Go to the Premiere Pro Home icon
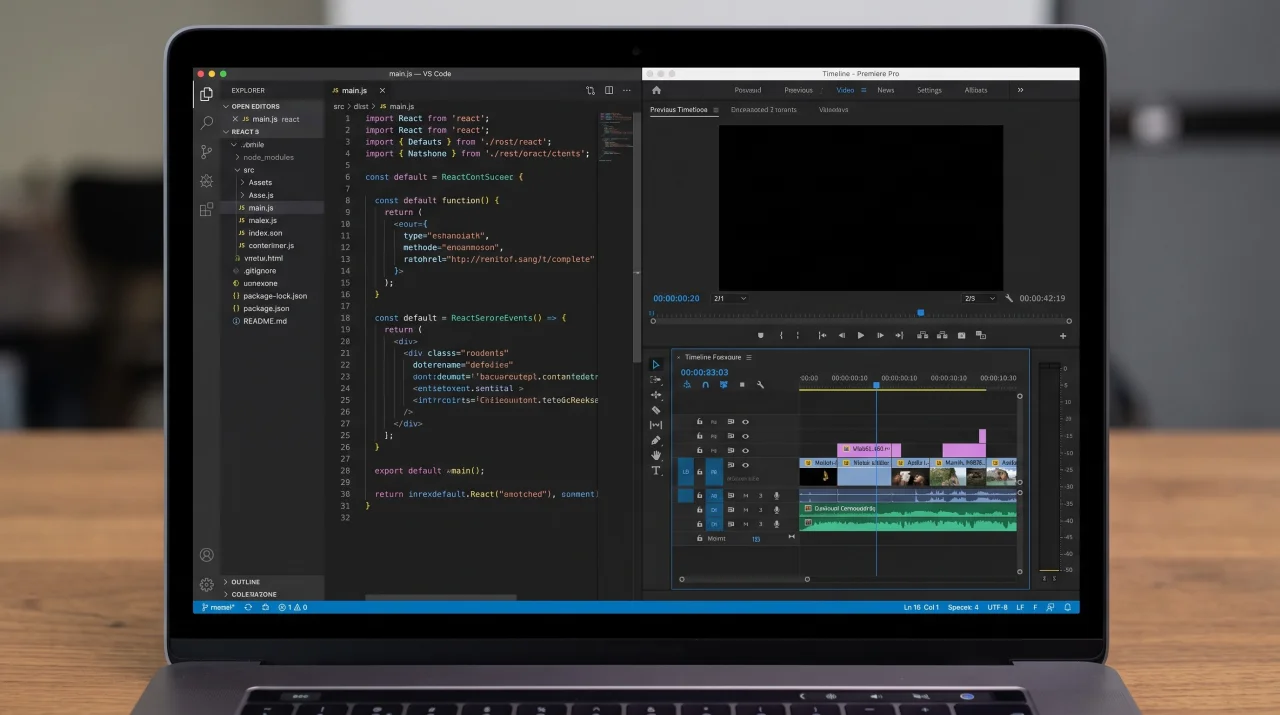Viewport: 1280px width, 715px height. coord(656,90)
